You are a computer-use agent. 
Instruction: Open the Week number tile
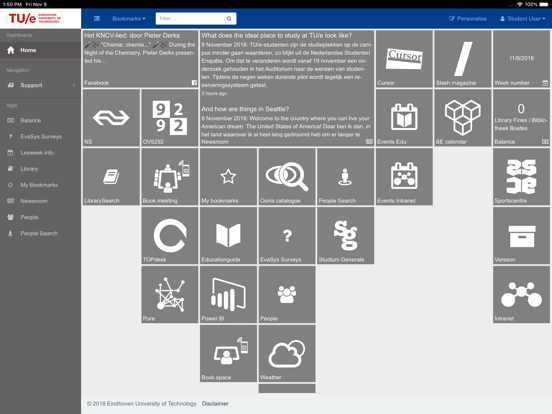coord(521,59)
